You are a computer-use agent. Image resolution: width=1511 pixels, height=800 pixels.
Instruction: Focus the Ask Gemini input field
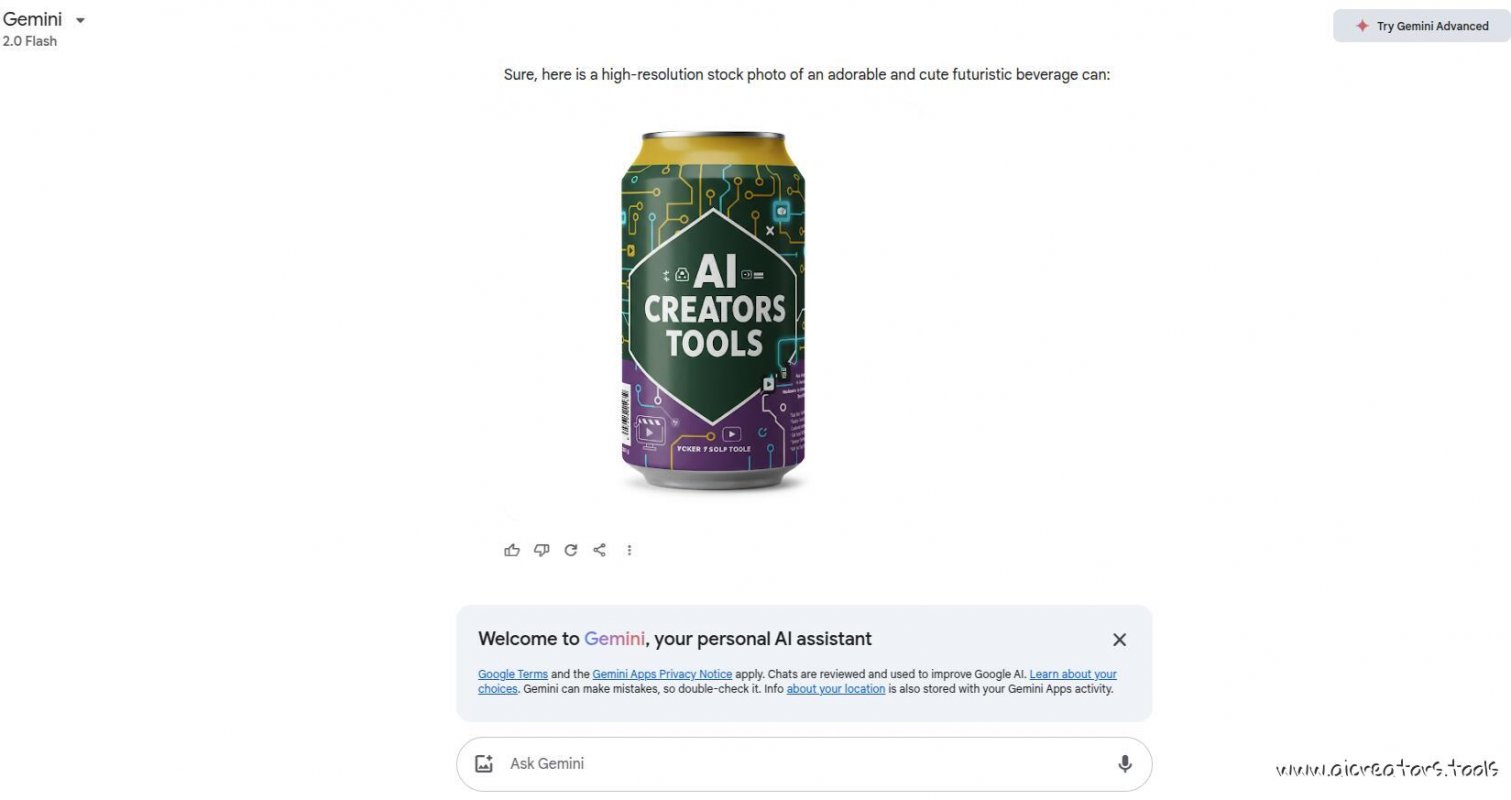(x=804, y=764)
